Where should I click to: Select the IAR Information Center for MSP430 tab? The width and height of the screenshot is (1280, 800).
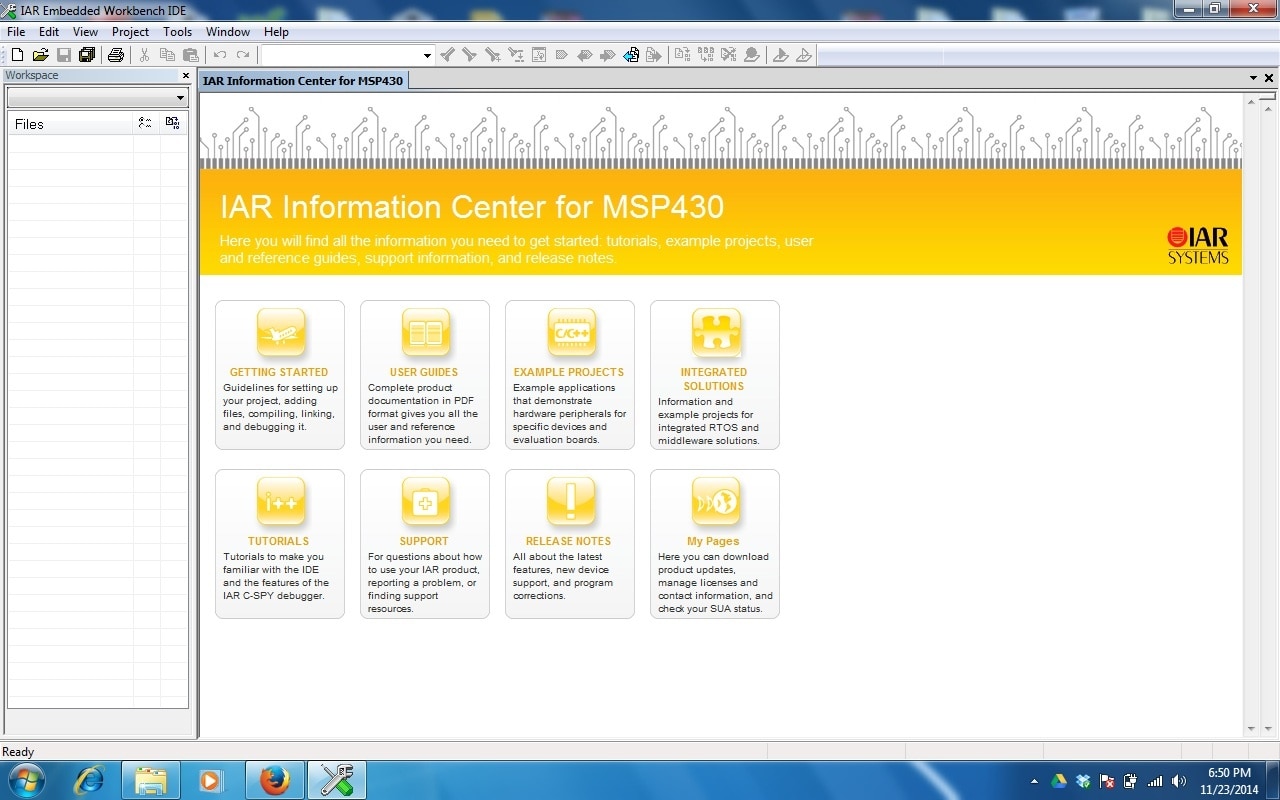coord(303,80)
